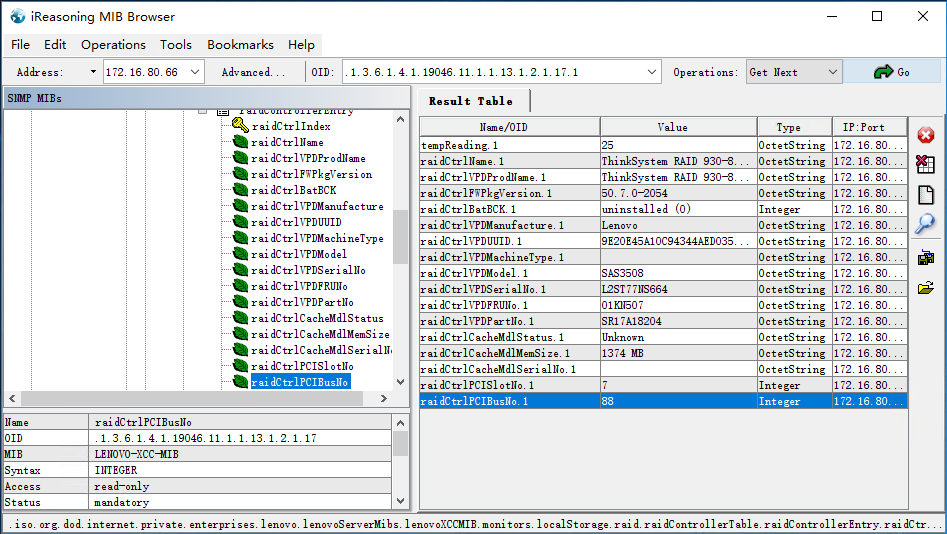Click the red stop operation icon
Image resolution: width=947 pixels, height=534 pixels.
(x=925, y=135)
